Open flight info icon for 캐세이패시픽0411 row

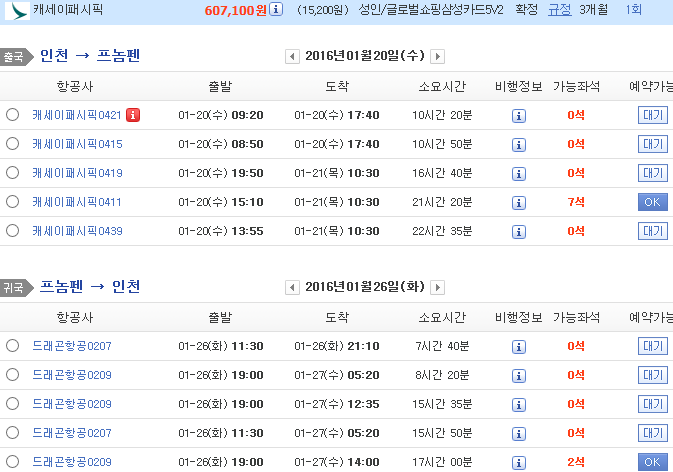click(x=519, y=203)
